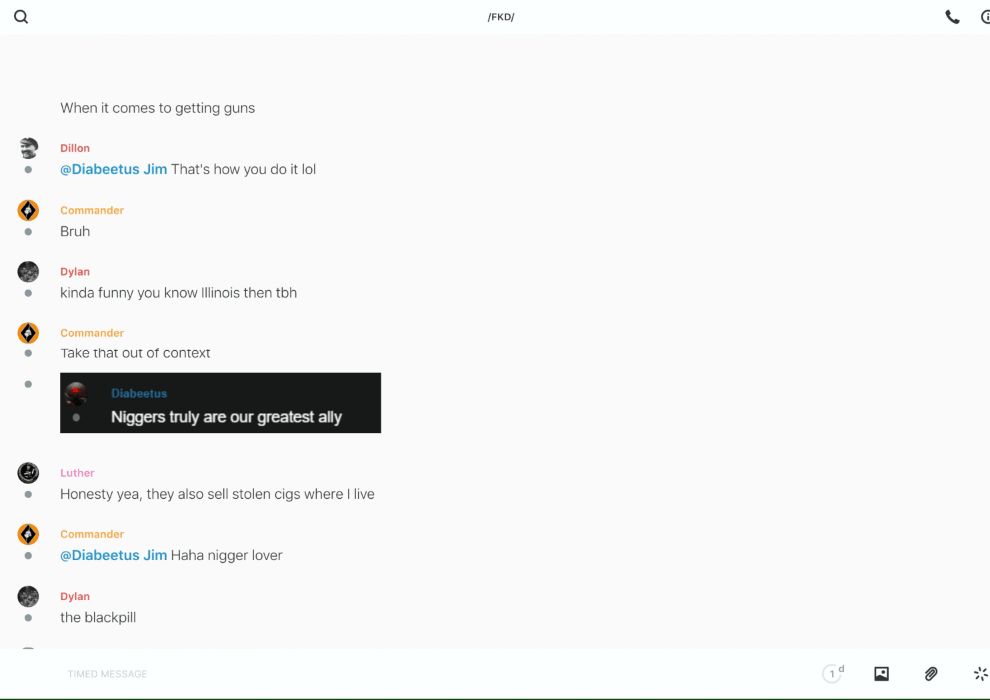
Task: Start a voice call with phone icon
Action: tap(952, 17)
